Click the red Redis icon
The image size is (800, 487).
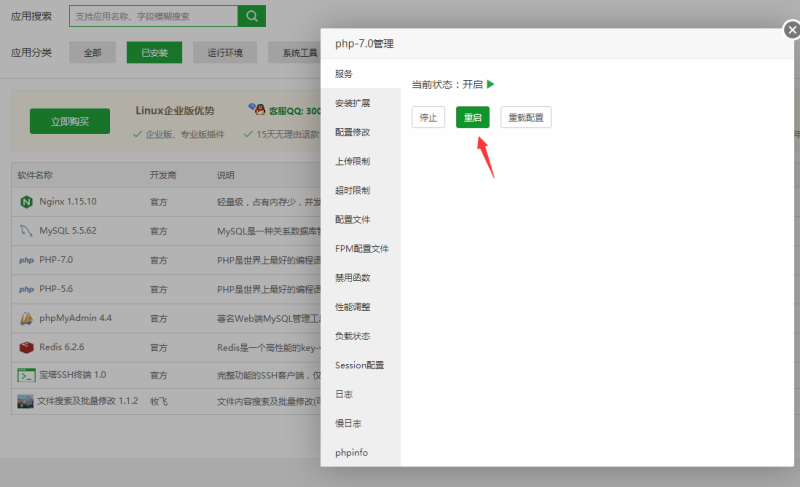coord(26,347)
